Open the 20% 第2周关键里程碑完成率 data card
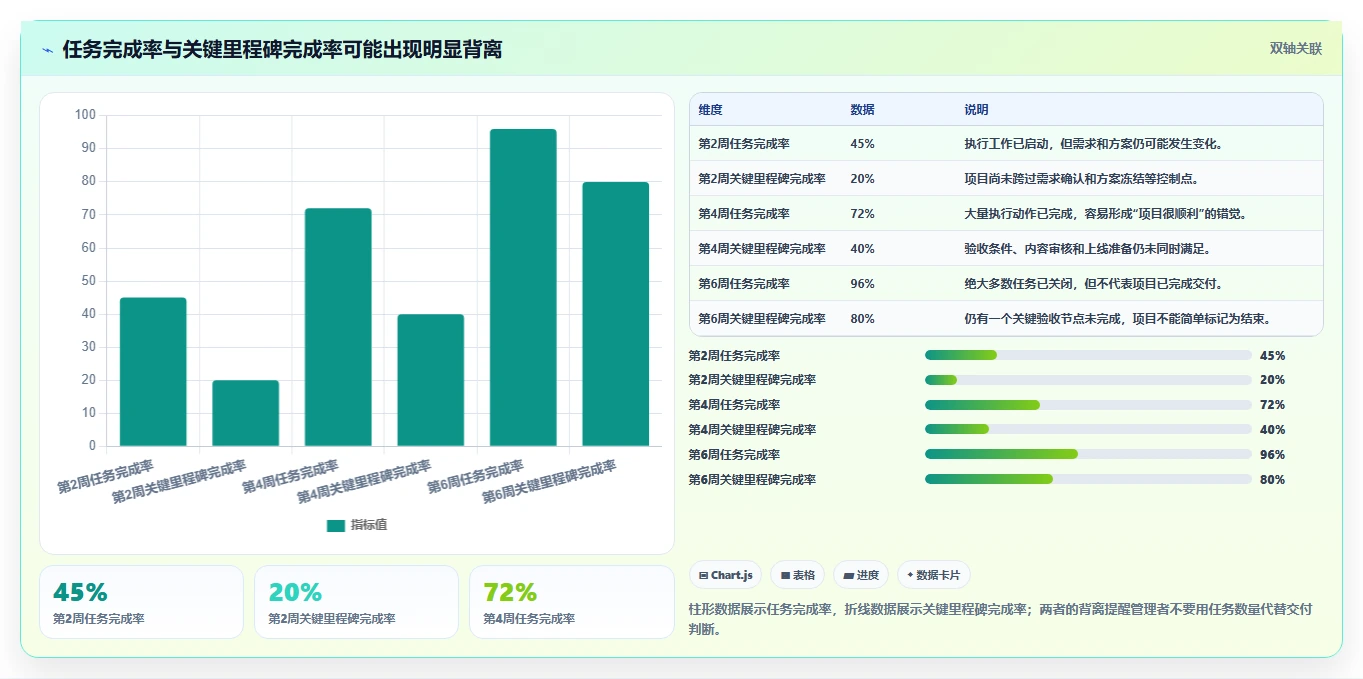This screenshot has width=1363, height=679. [356, 602]
